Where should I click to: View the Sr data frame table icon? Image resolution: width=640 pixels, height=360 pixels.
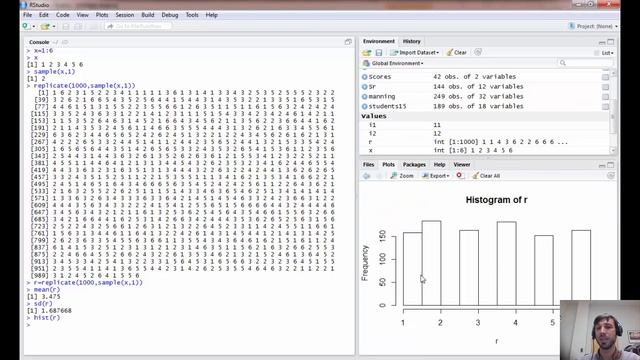[605, 87]
